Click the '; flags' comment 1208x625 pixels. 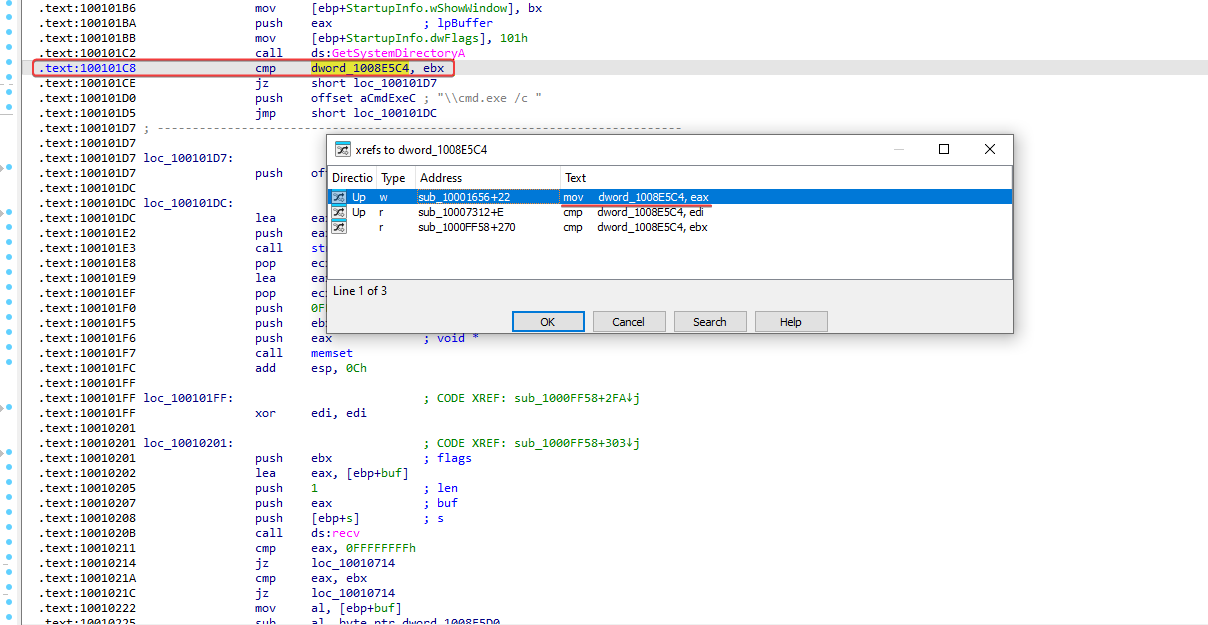click(x=447, y=458)
